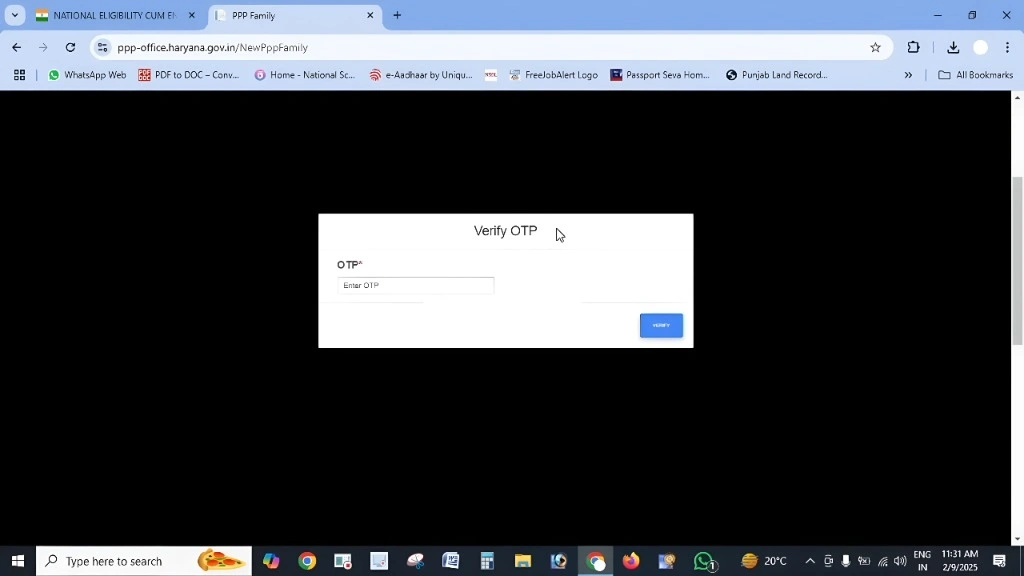Open the Chrome three-dot menu
Screen dimensions: 1024x576
click(x=1008, y=47)
